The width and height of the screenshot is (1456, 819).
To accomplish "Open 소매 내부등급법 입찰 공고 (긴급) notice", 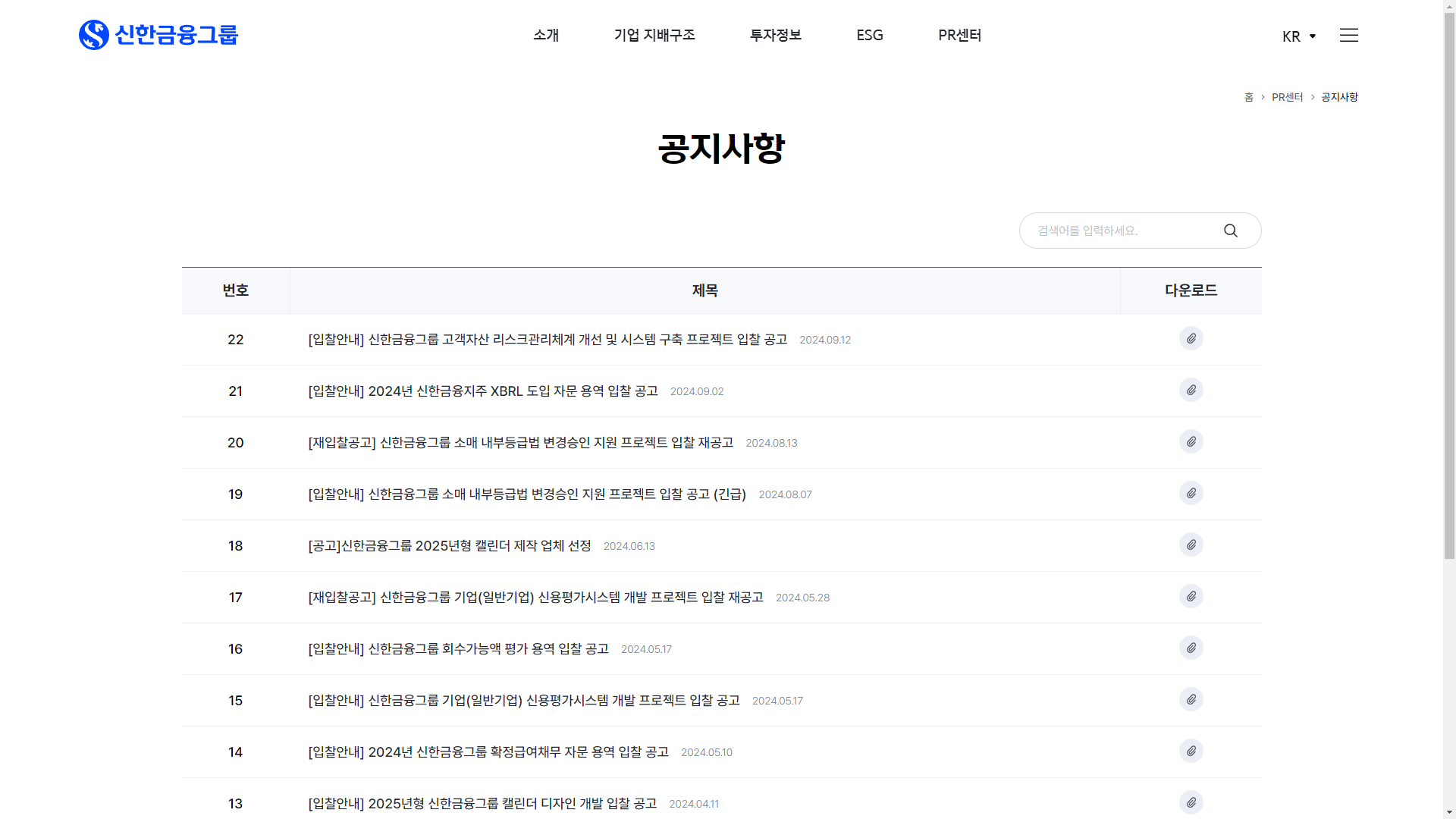I will point(527,494).
